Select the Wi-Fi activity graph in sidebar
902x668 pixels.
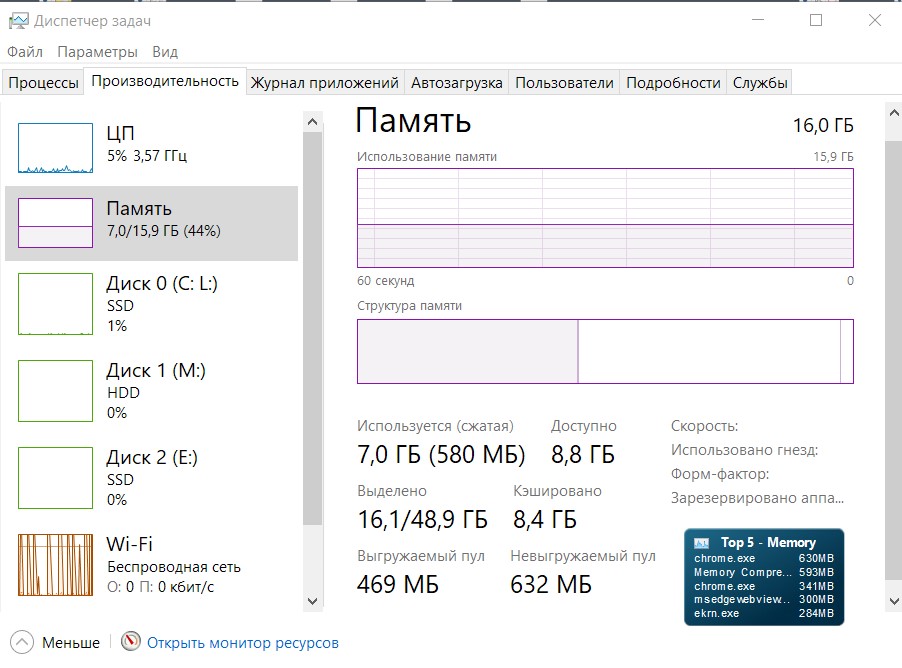tap(55, 564)
